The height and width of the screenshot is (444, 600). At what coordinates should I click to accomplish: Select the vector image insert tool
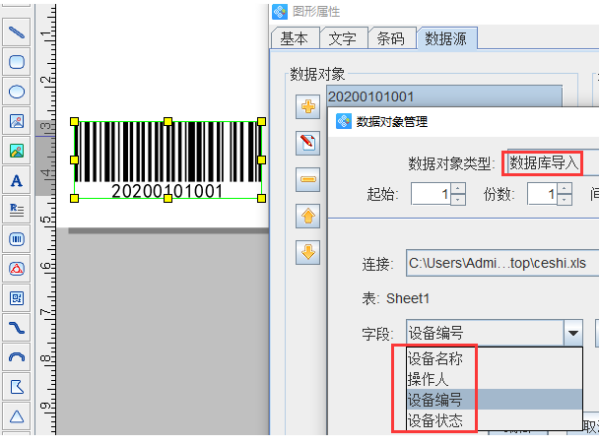point(16,121)
